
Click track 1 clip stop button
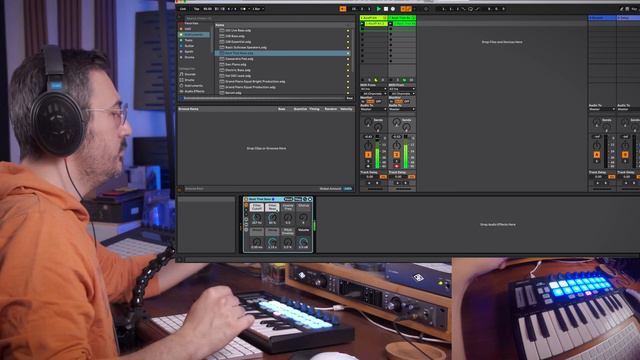pyautogui.click(x=362, y=80)
